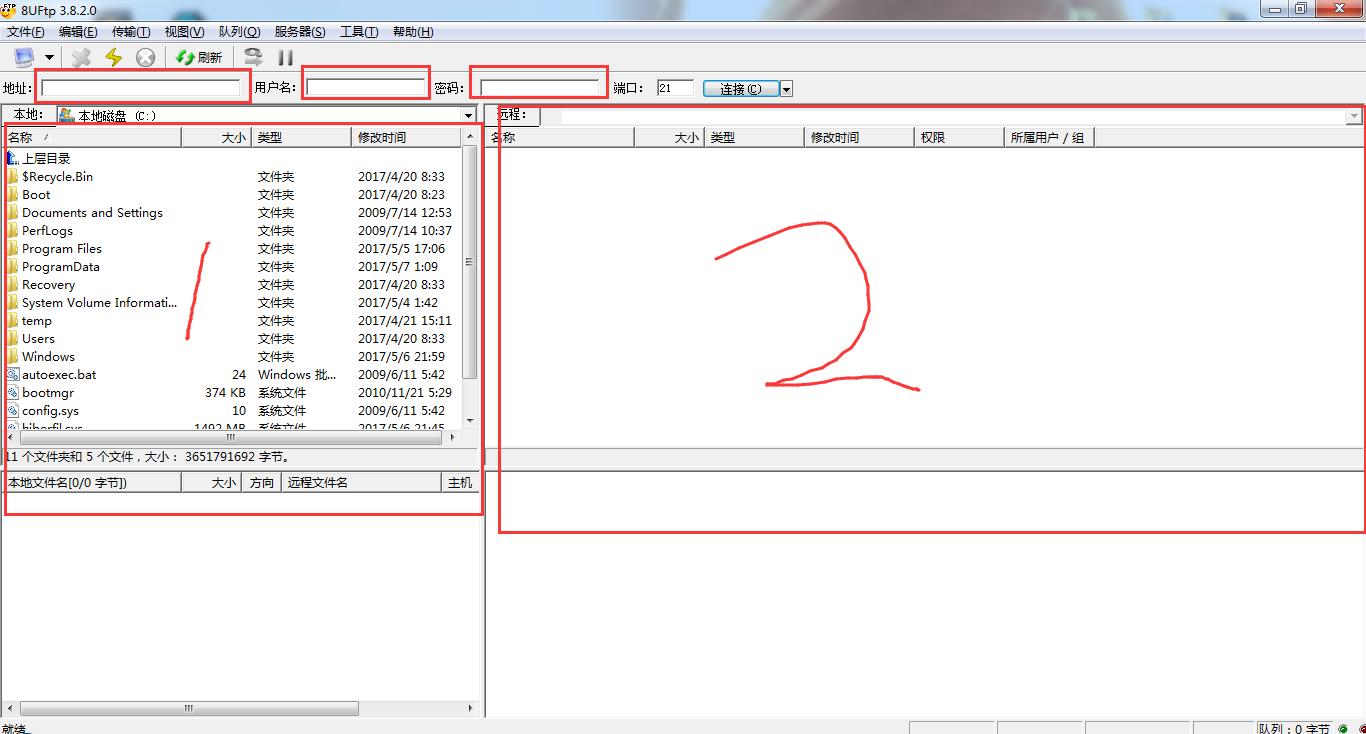The width and height of the screenshot is (1366, 734).
Task: Click the remote pane 权限 column header
Action: 959,137
